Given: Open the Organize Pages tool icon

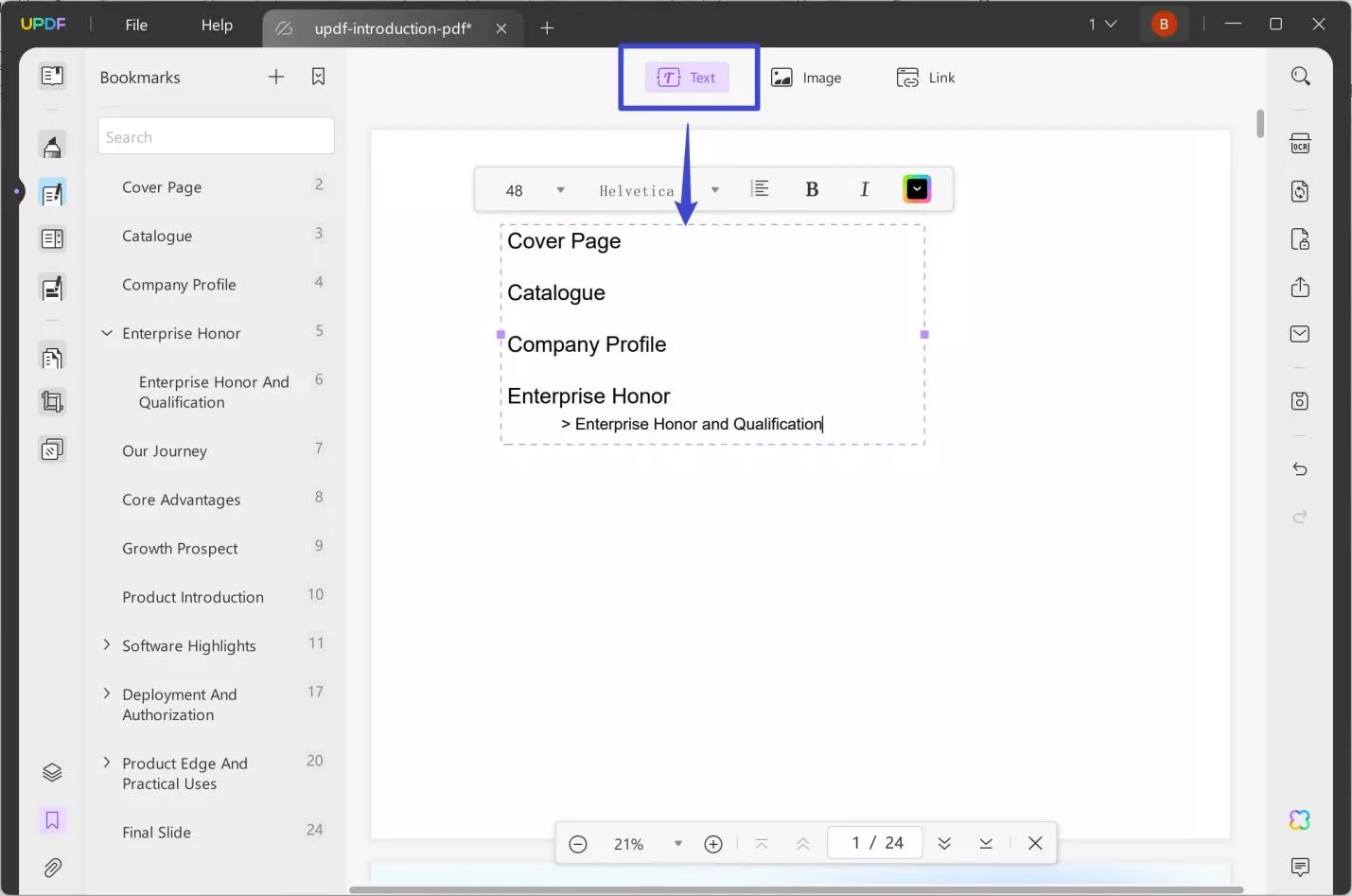Looking at the screenshot, I should click(52, 358).
